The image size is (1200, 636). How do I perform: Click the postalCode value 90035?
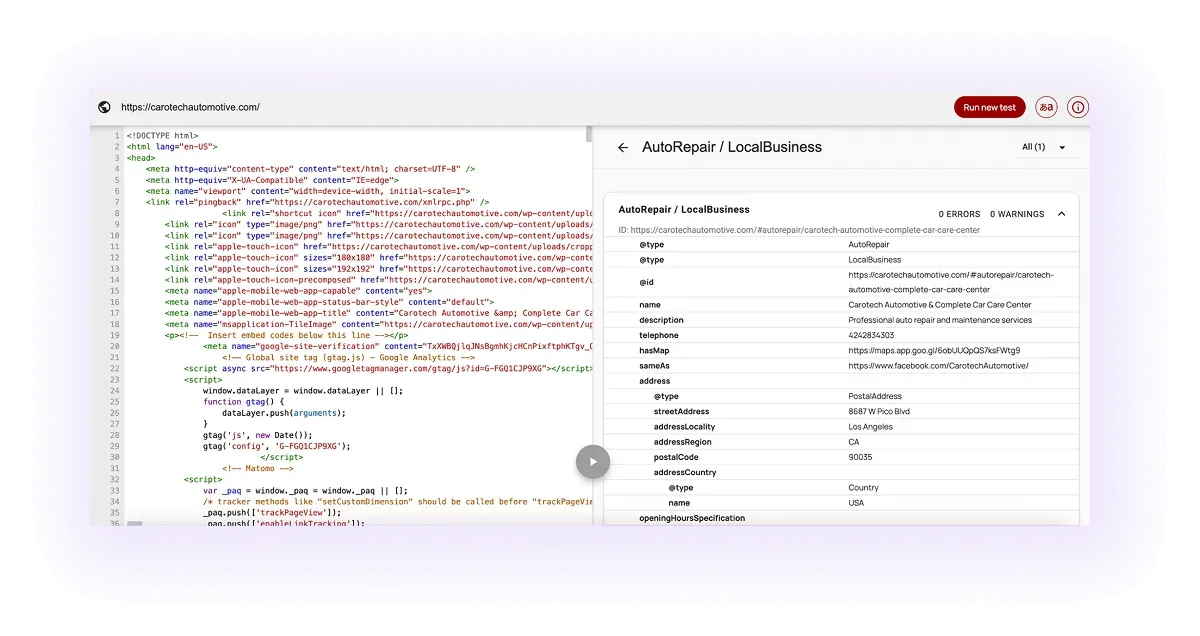(860, 457)
